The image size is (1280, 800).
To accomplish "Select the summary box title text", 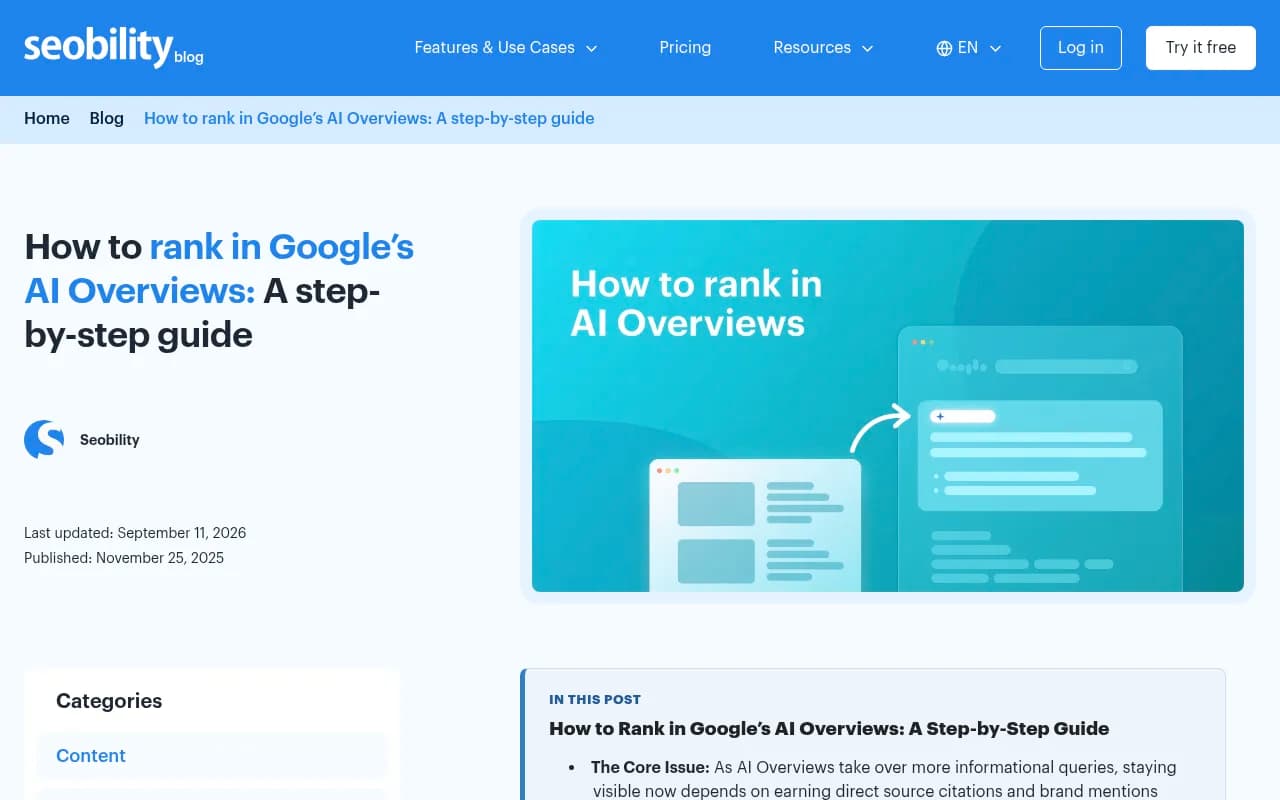I will (x=829, y=728).
